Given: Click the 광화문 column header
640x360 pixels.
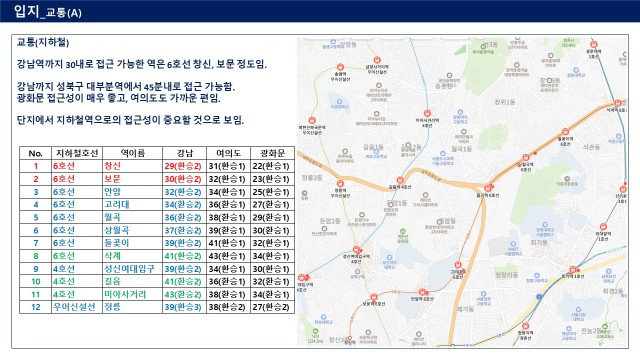Looking at the screenshot, I should point(272,153).
